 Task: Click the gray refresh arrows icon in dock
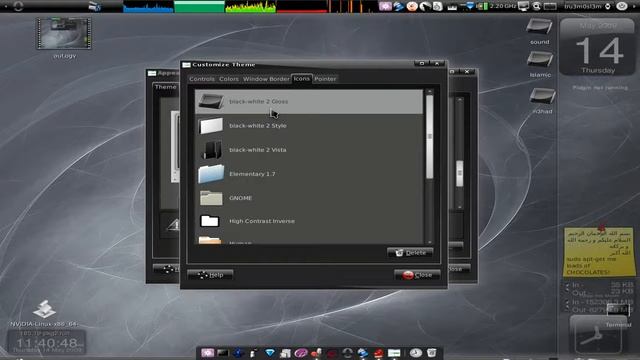coord(347,353)
